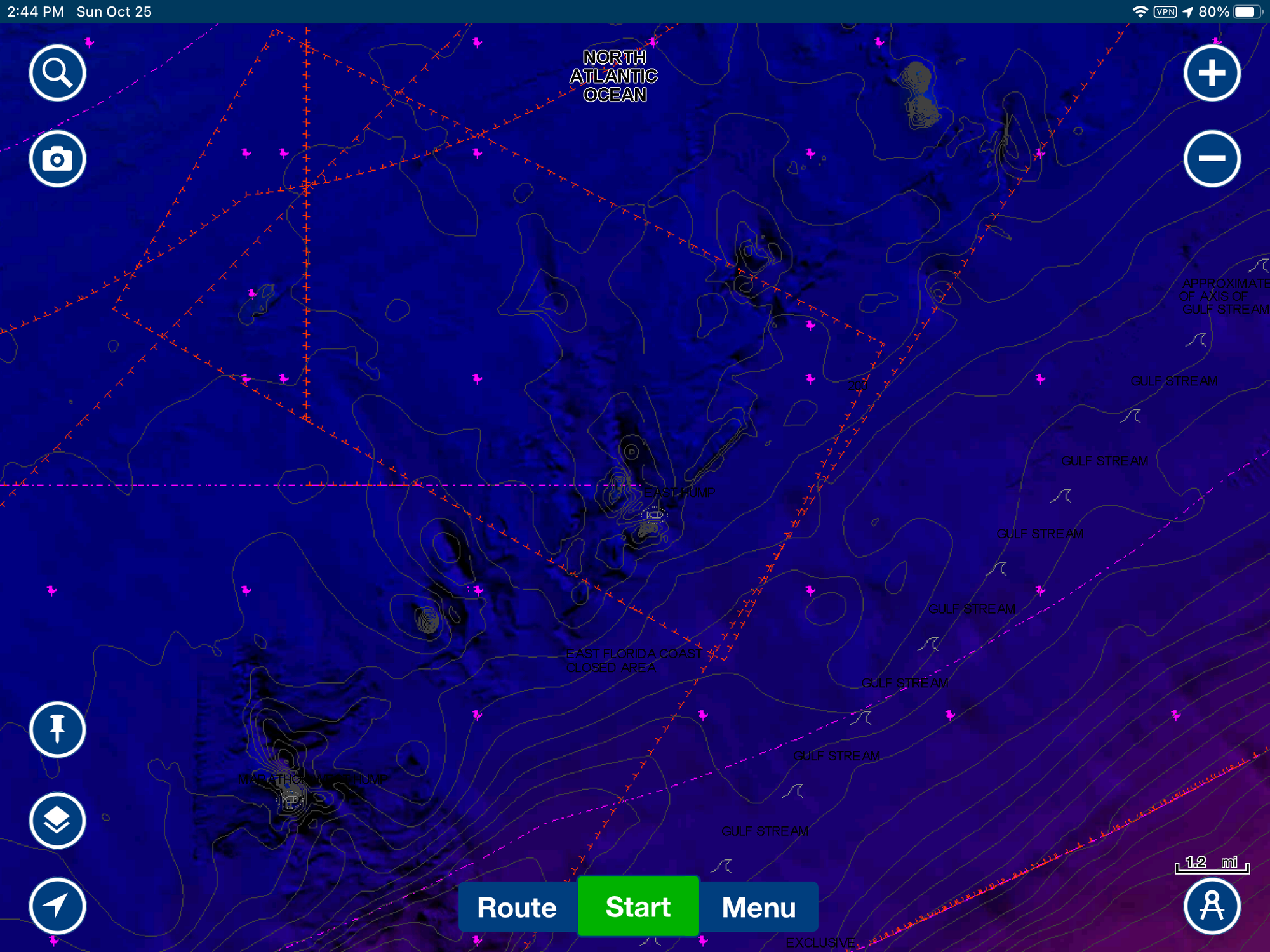Viewport: 1270px width, 952px height.
Task: Tap the battery percentage indicator
Action: pos(1213,11)
